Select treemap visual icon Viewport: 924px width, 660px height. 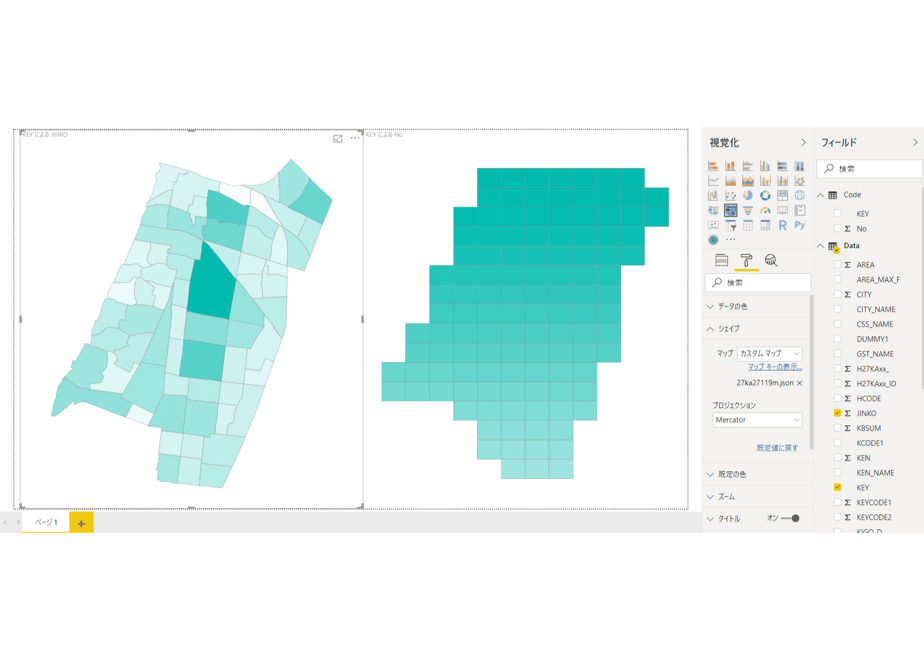point(783,196)
